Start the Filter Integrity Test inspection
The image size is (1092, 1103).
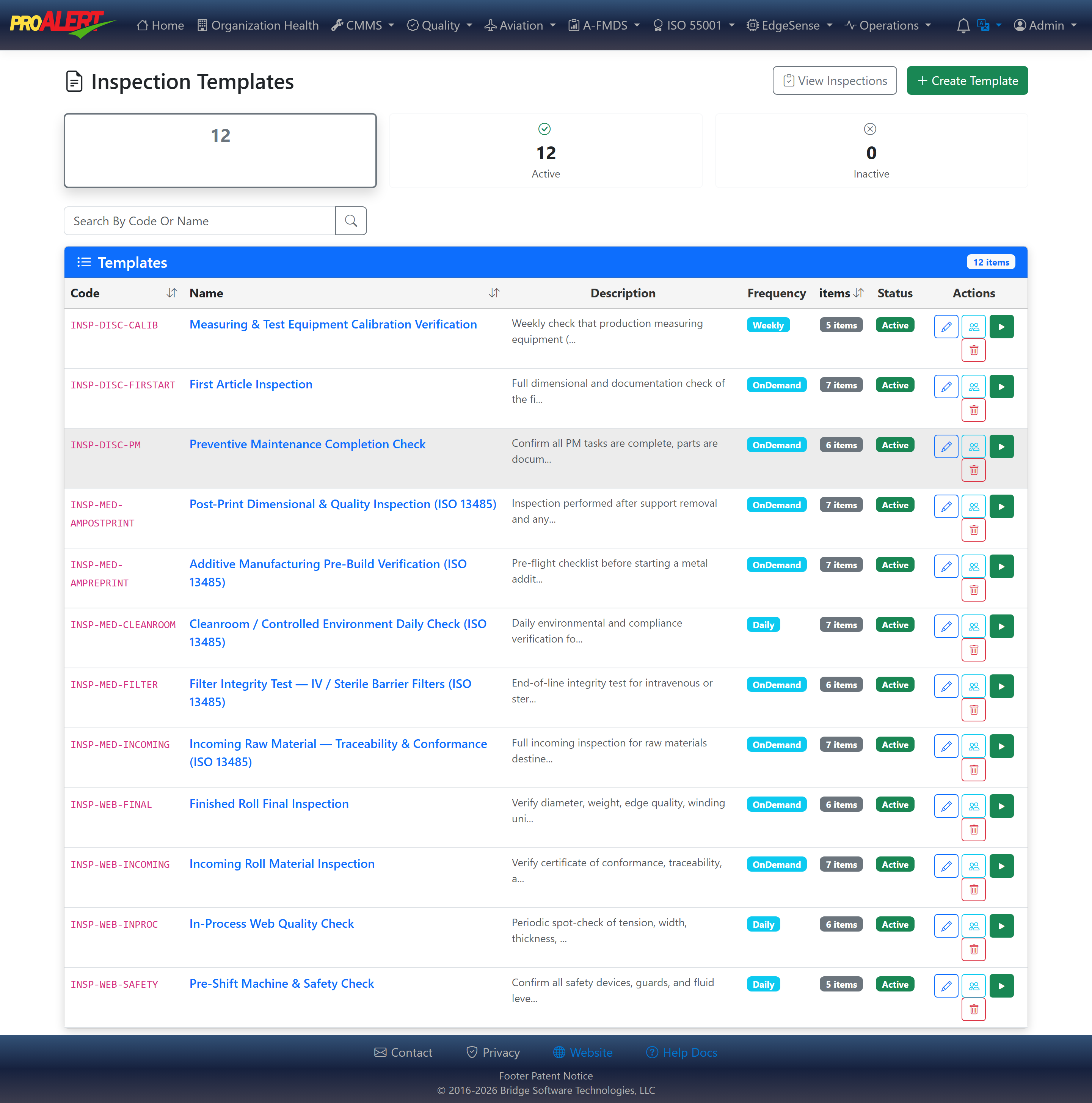(x=1001, y=686)
